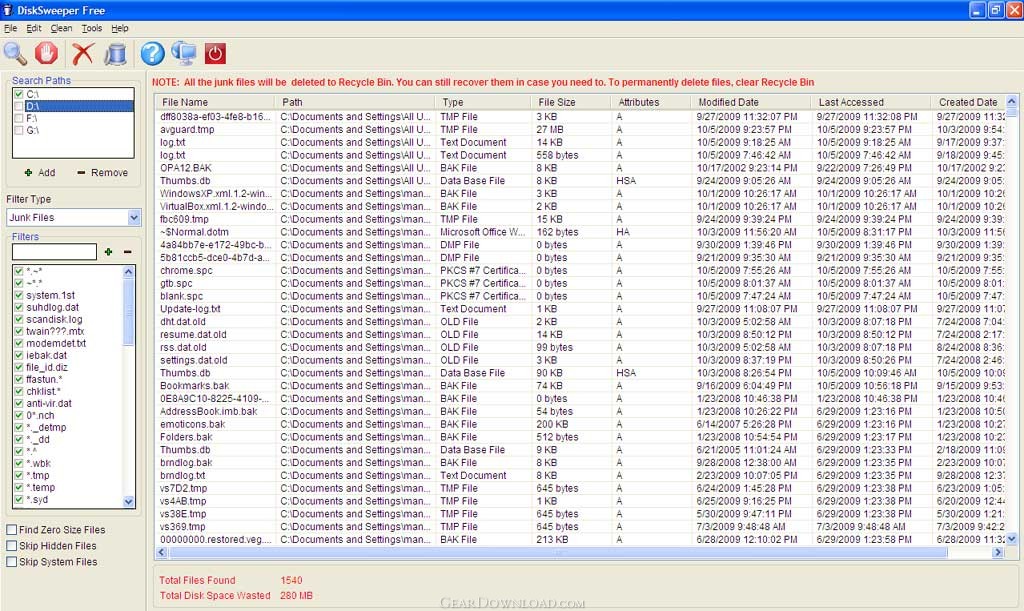Viewport: 1024px width, 611px height.
Task: Uncheck the system.1st filter
Action: 19,295
